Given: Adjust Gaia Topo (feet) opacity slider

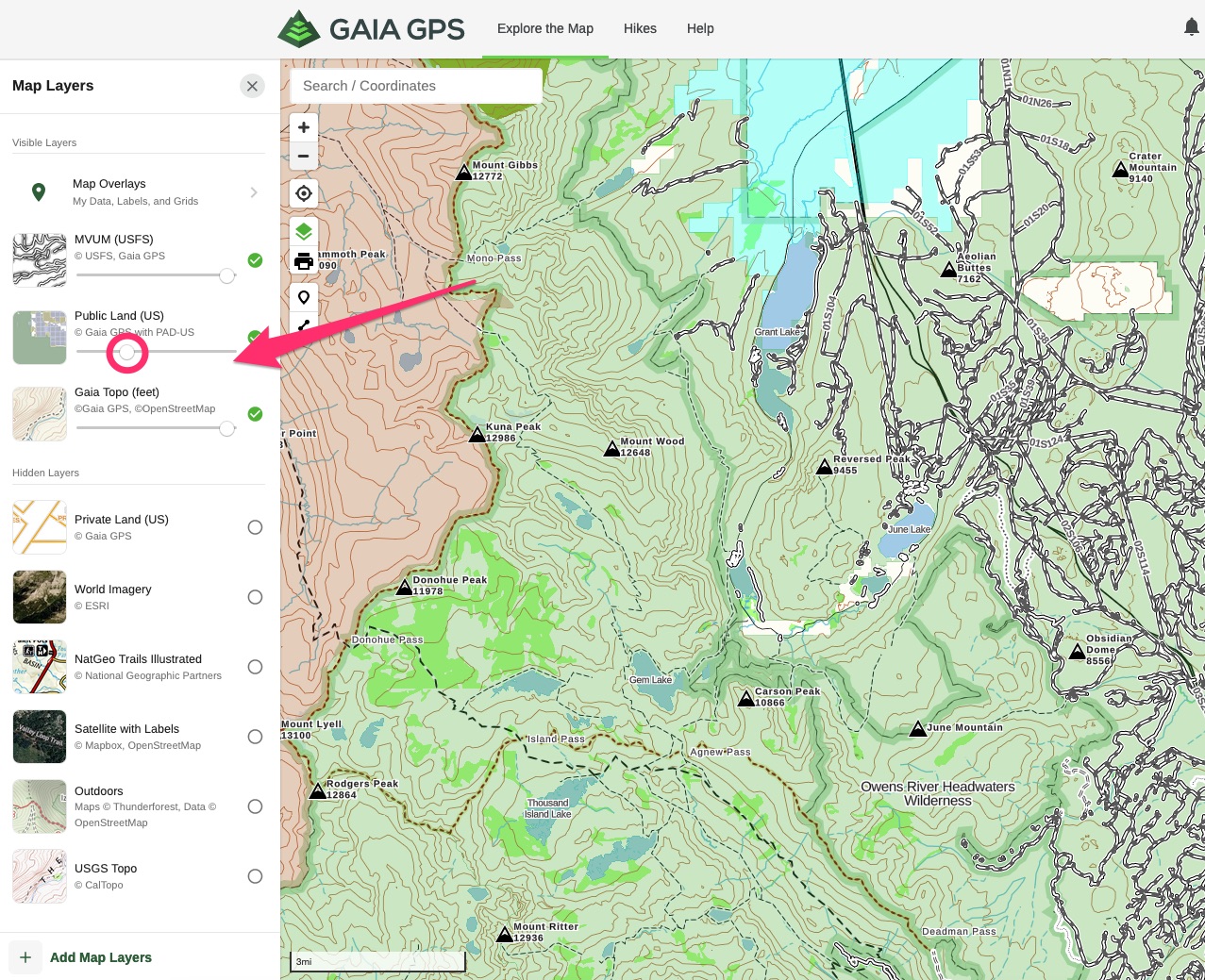Looking at the screenshot, I should coord(226,428).
